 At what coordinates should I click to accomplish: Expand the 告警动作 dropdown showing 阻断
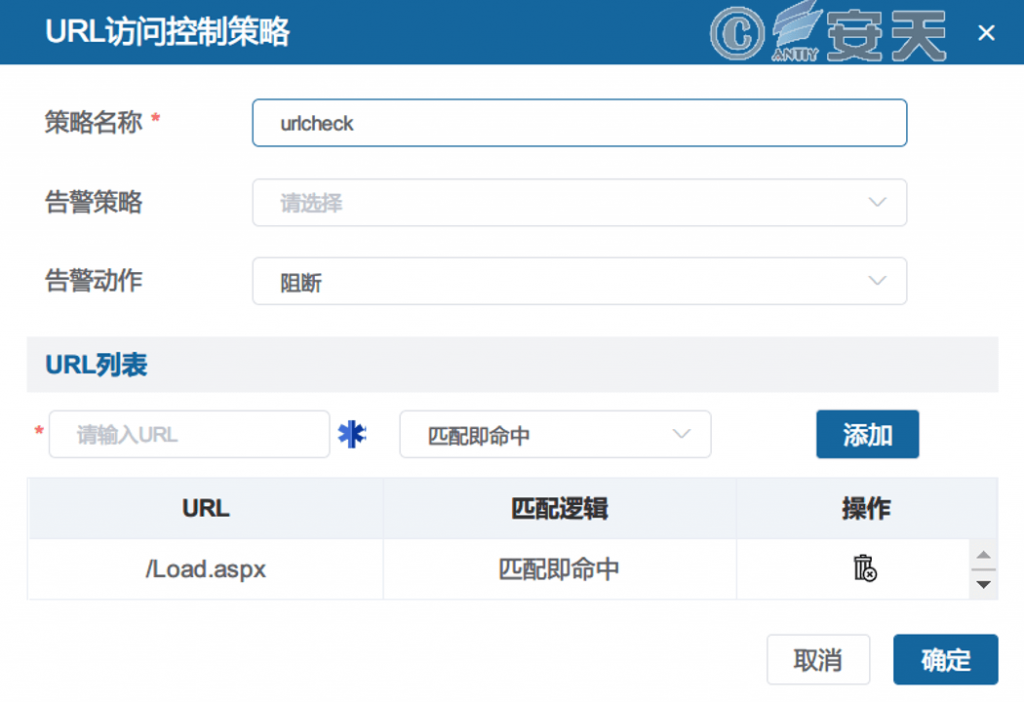(579, 282)
